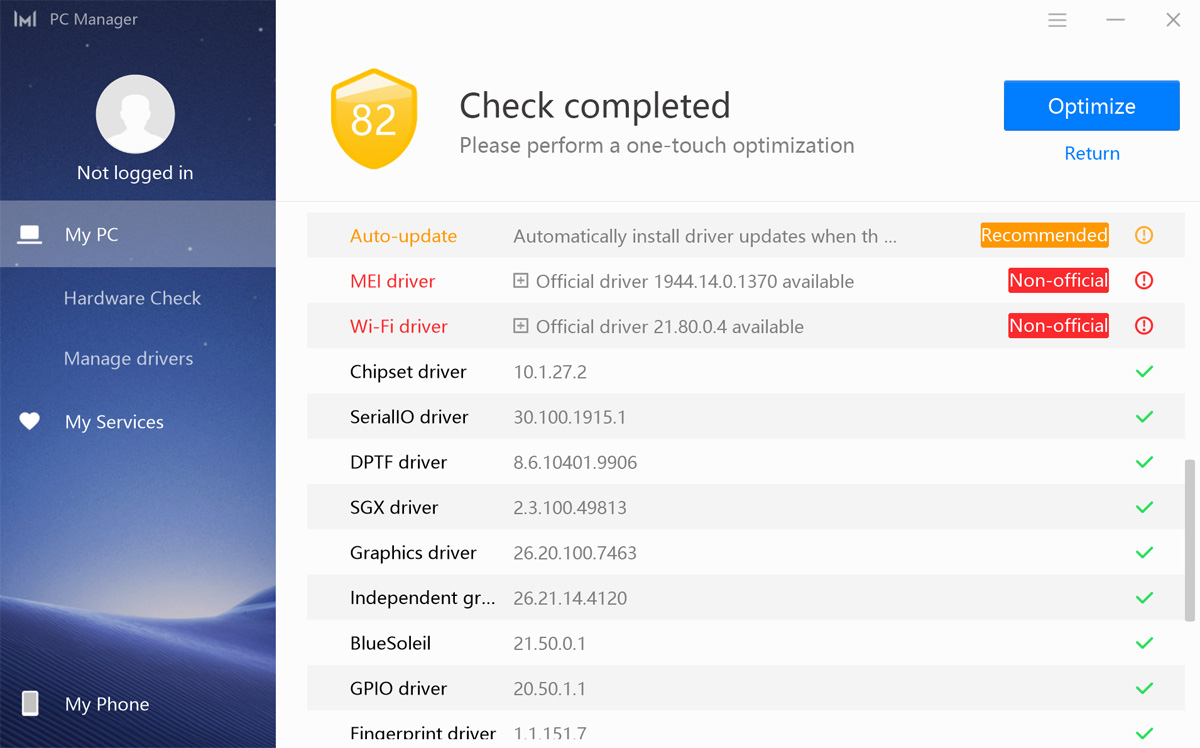Click the Official driver 1944.14.0.1370 available text
The image size is (1200, 748).
coord(695,281)
